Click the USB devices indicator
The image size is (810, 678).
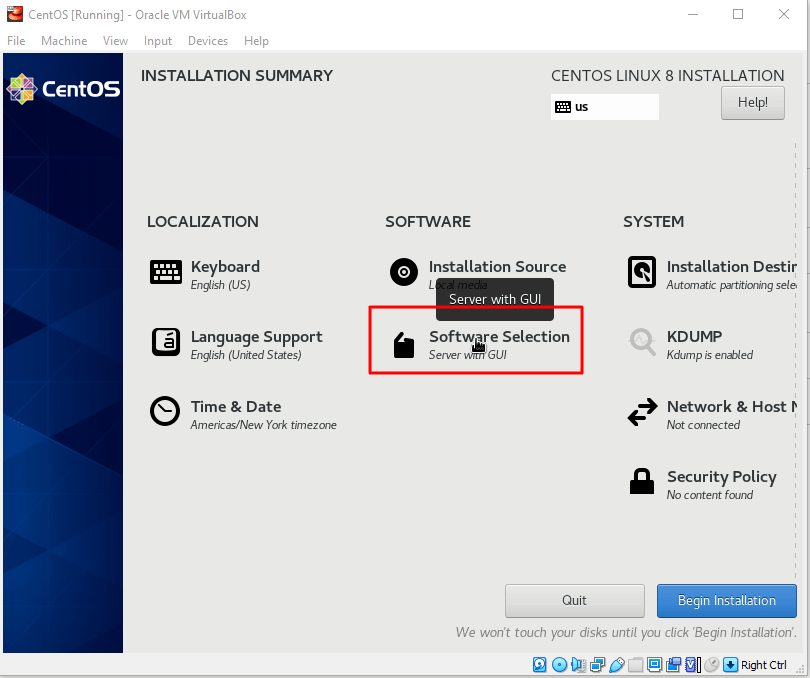click(617, 665)
